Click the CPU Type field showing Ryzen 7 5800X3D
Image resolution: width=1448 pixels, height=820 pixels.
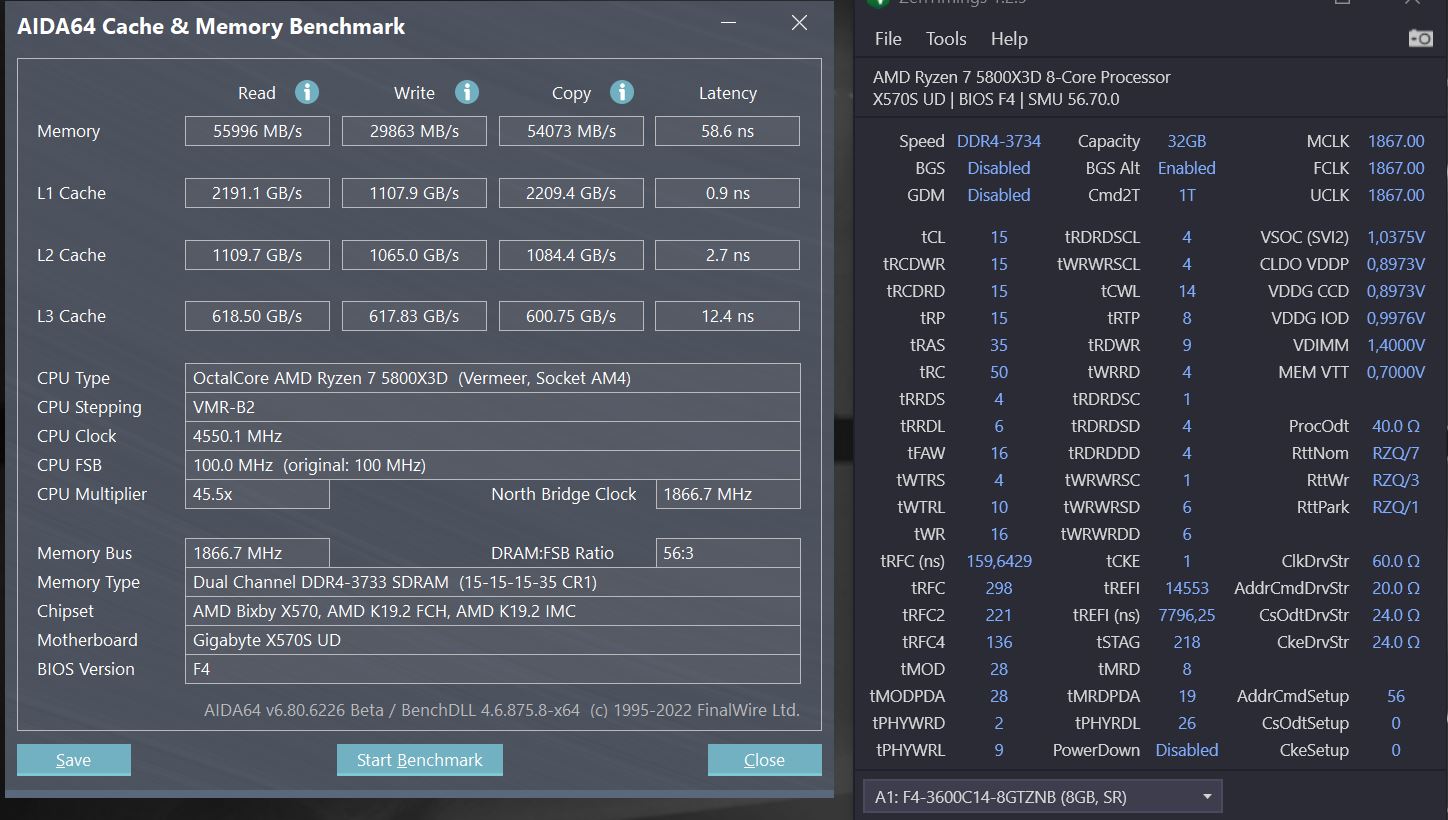[x=493, y=378]
